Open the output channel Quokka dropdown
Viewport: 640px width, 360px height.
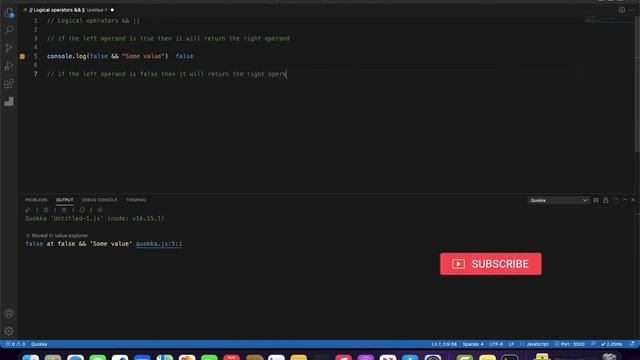tap(558, 200)
